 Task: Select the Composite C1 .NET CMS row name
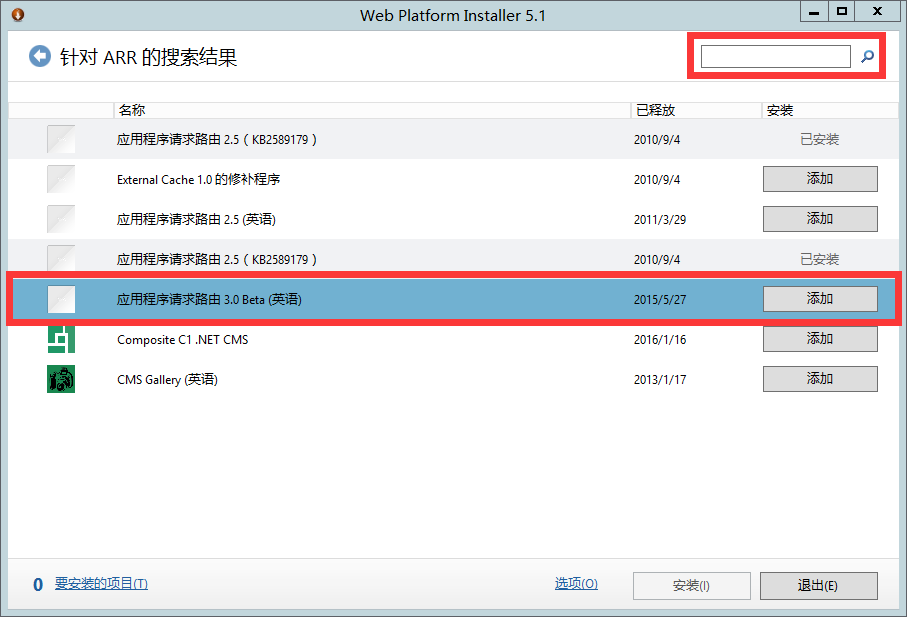[x=182, y=339]
